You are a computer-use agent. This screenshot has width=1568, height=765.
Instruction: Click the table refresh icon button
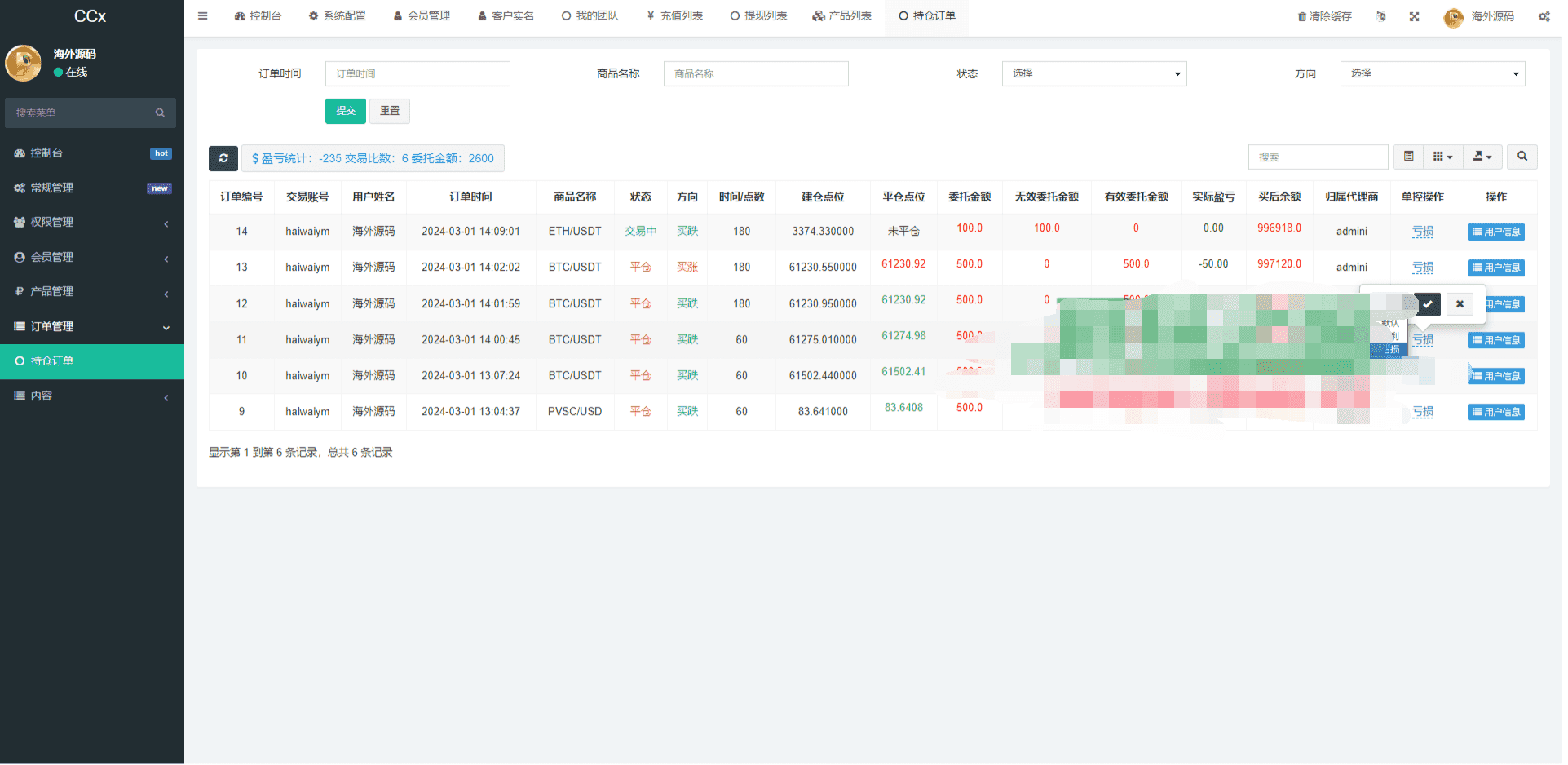point(223,158)
